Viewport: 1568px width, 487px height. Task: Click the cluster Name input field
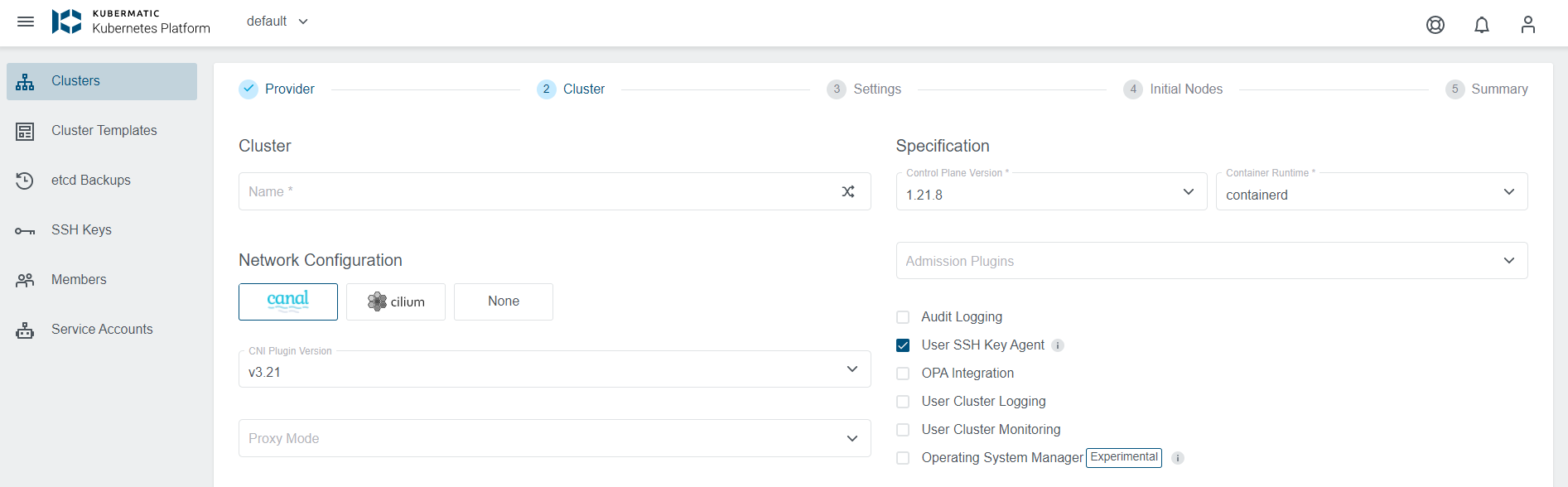[538, 191]
